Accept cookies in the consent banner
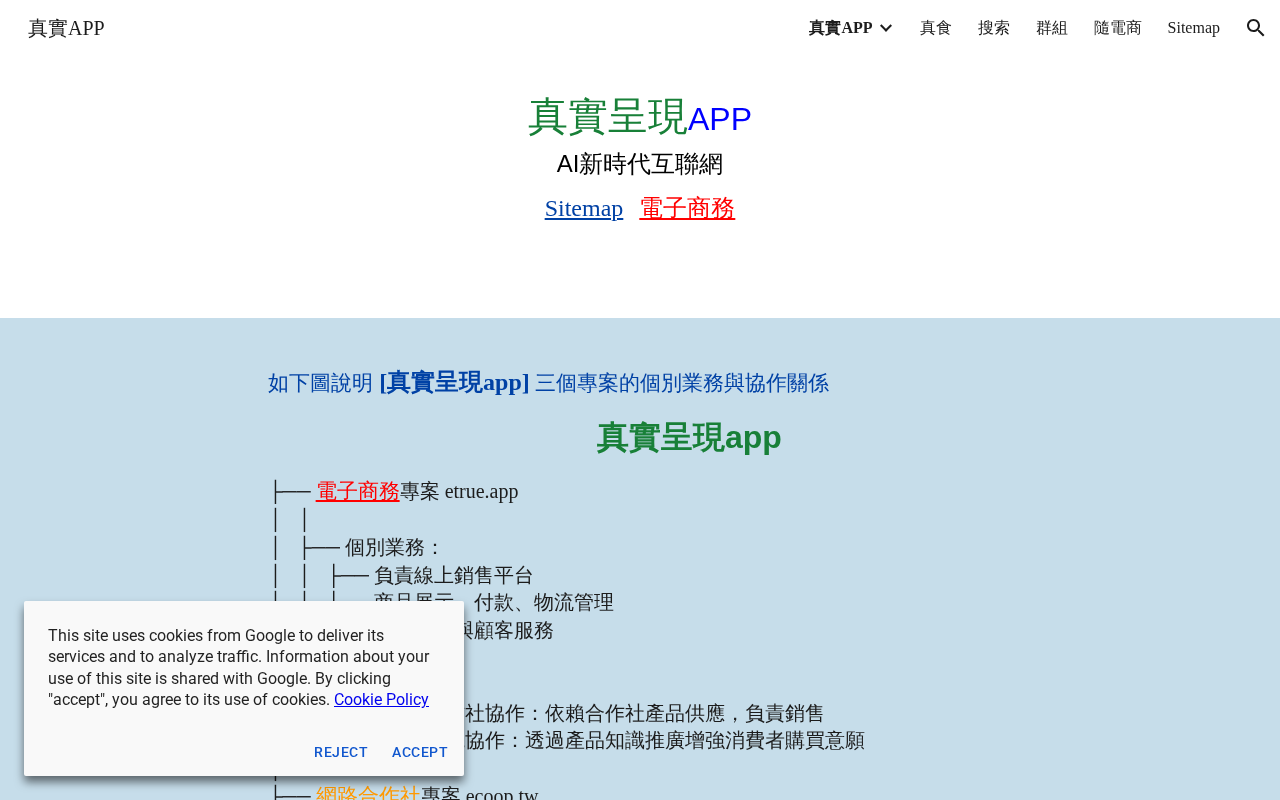This screenshot has height=800, width=1280. 420,752
